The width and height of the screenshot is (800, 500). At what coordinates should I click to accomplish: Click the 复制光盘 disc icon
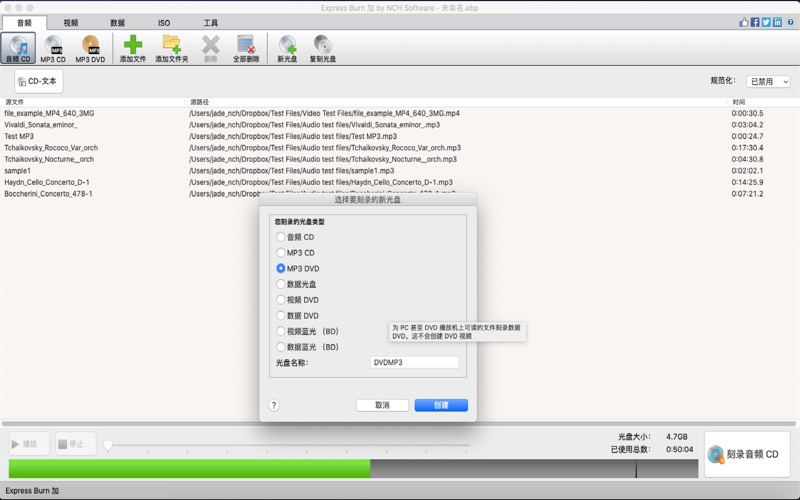point(322,46)
